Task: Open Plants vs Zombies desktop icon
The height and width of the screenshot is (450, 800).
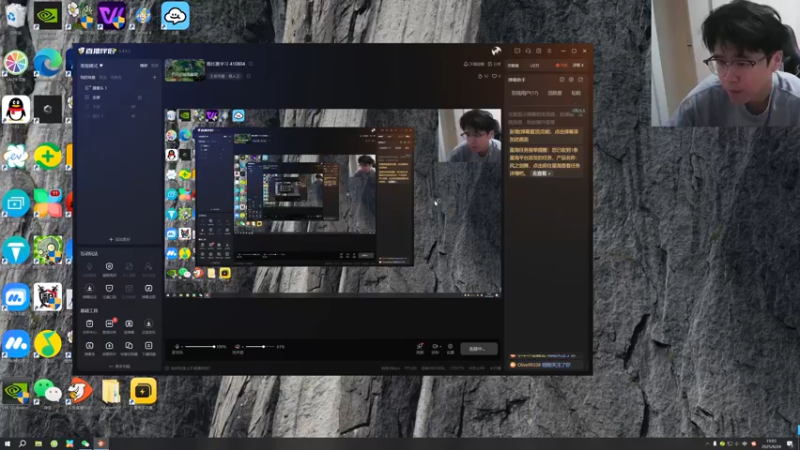Action: [x=48, y=250]
